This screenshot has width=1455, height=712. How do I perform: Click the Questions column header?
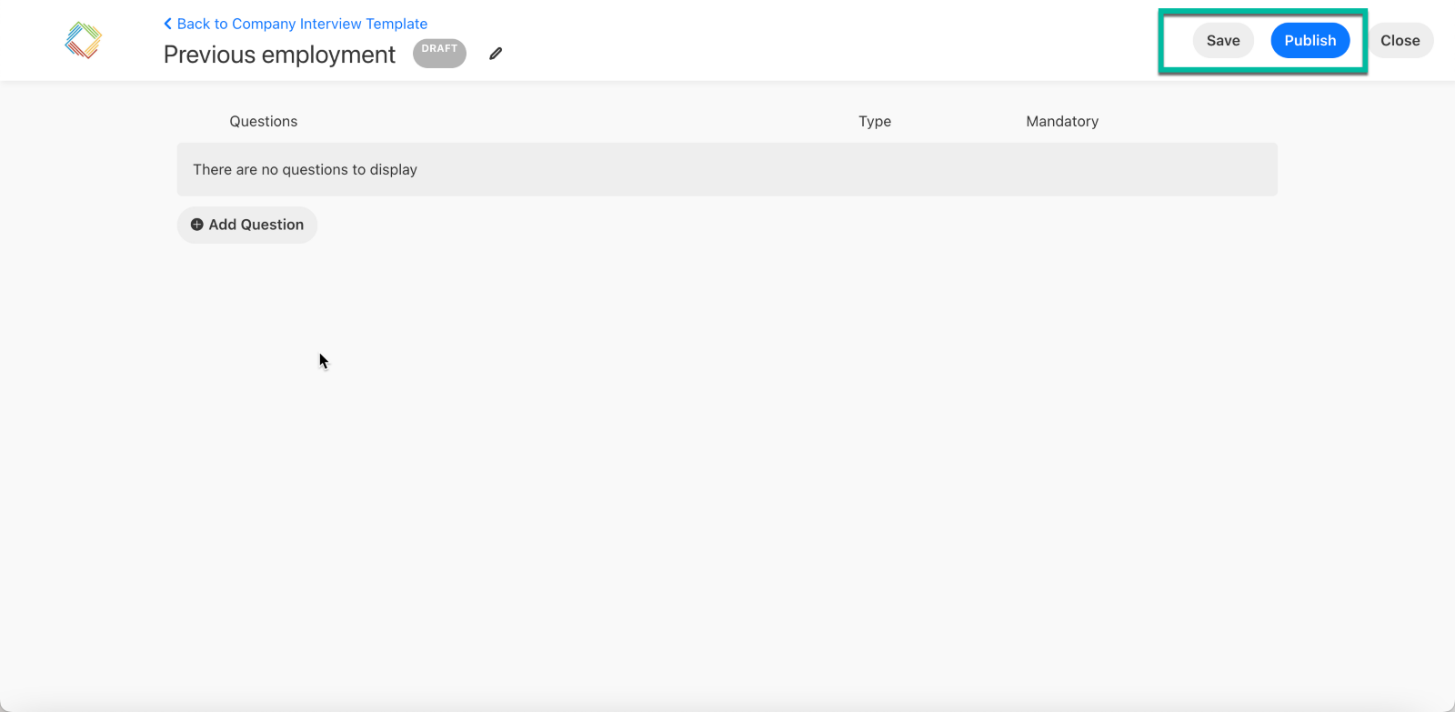tap(263, 121)
